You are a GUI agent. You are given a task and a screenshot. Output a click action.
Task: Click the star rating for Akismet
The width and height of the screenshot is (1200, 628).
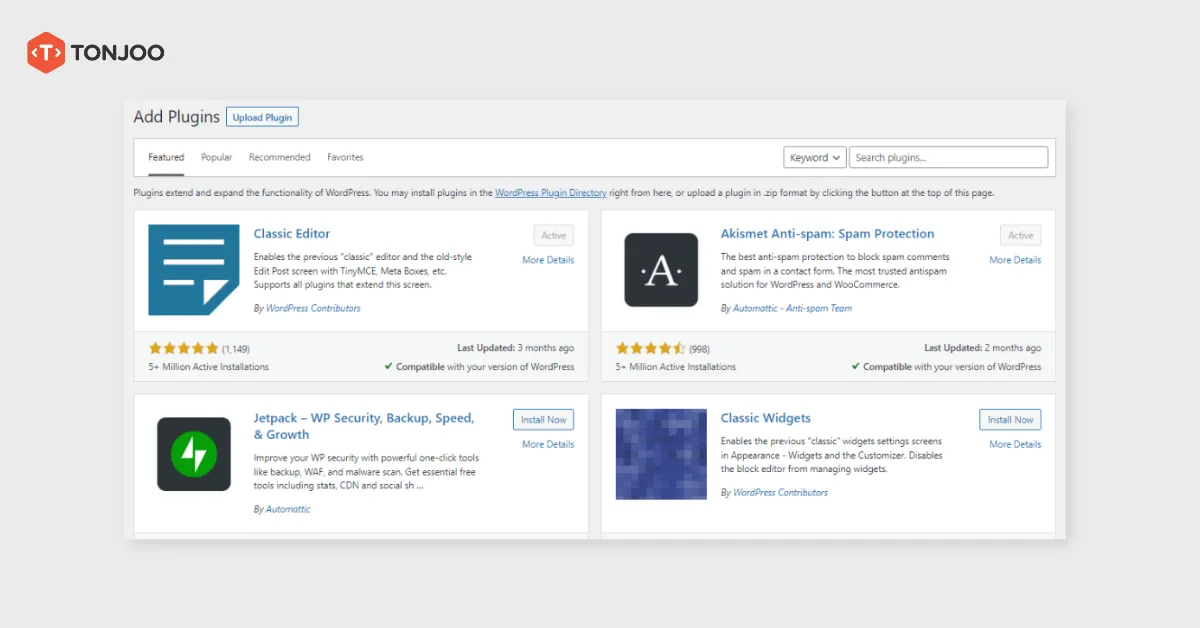pyautogui.click(x=652, y=347)
